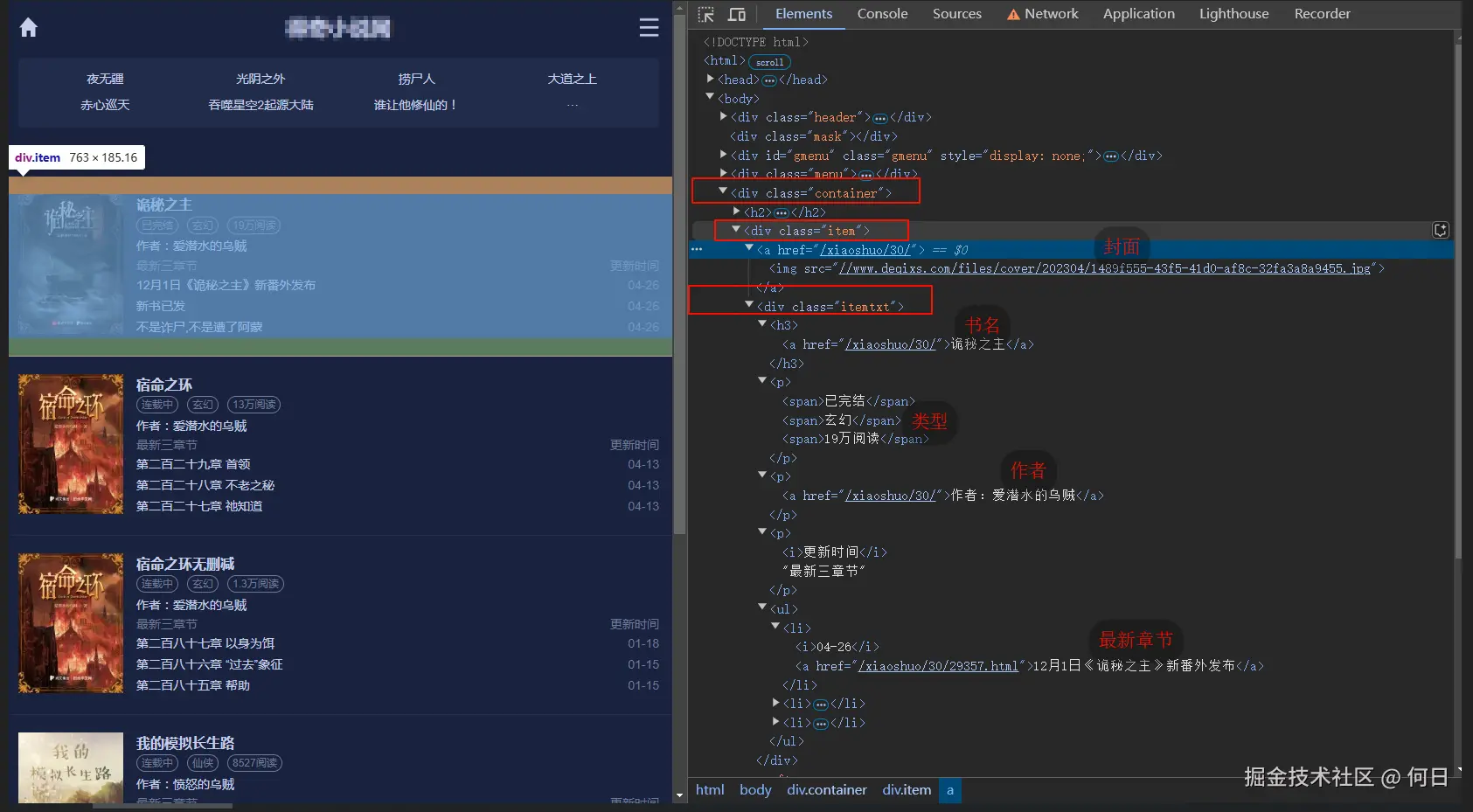Viewport: 1473px width, 812px height.
Task: Open the 光阴之外 navigation link
Action: (261, 79)
